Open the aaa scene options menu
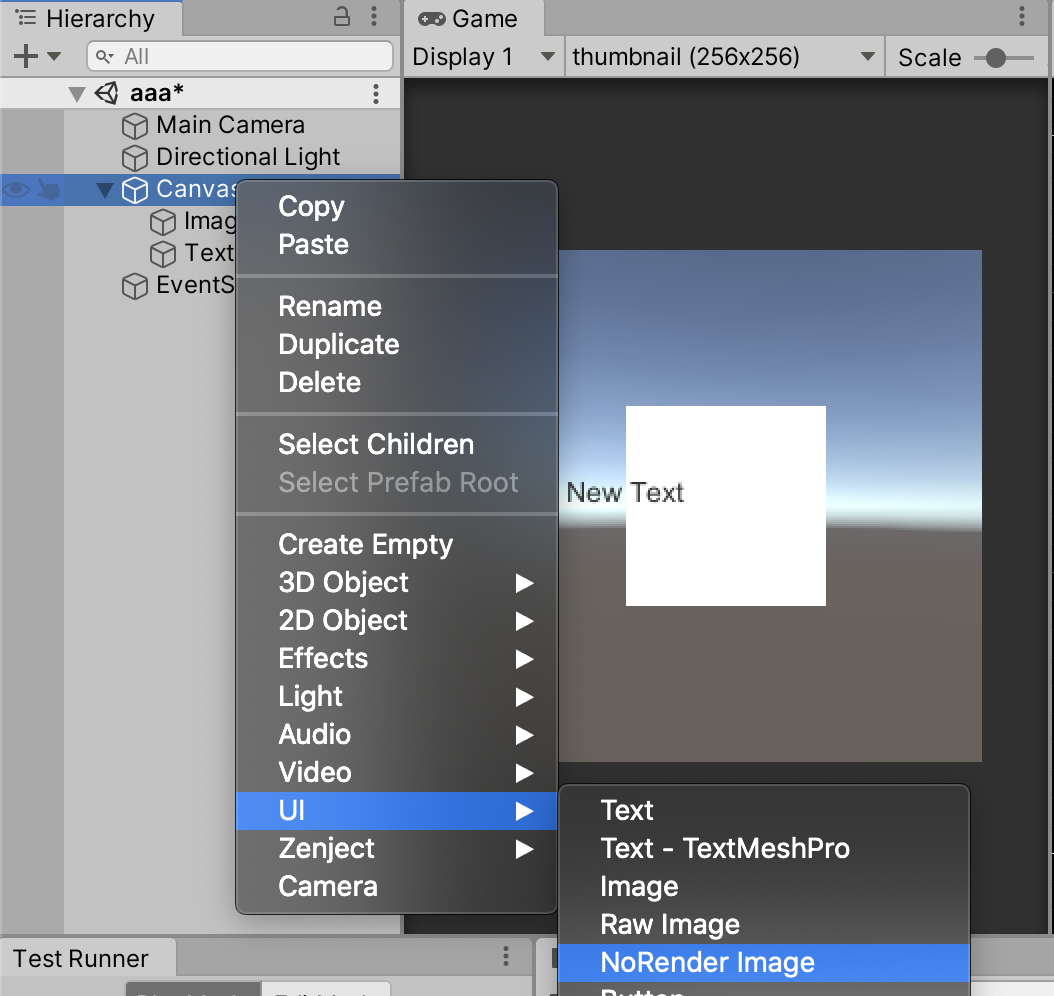The height and width of the screenshot is (996, 1054). [376, 93]
